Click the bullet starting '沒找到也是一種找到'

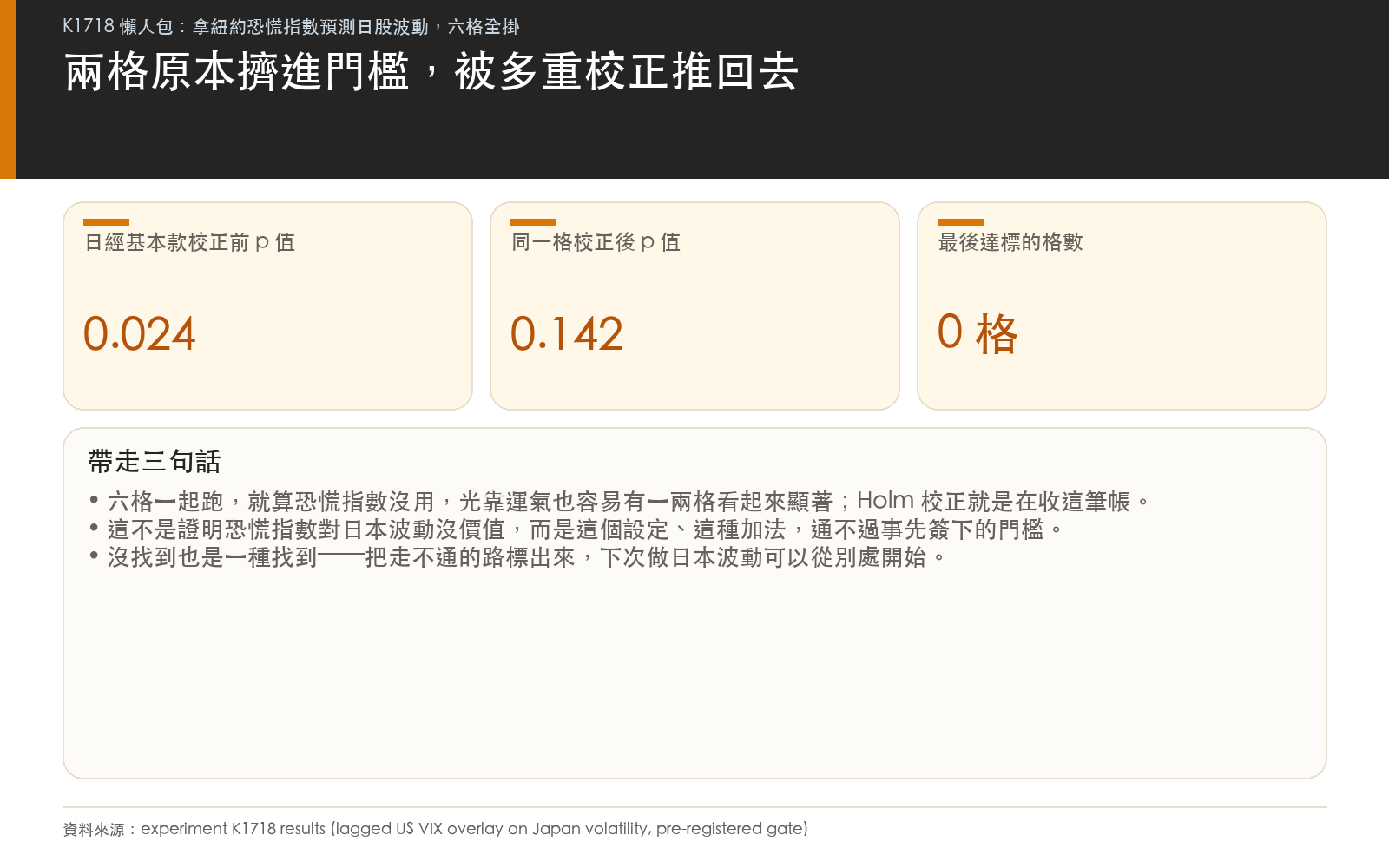(x=517, y=557)
